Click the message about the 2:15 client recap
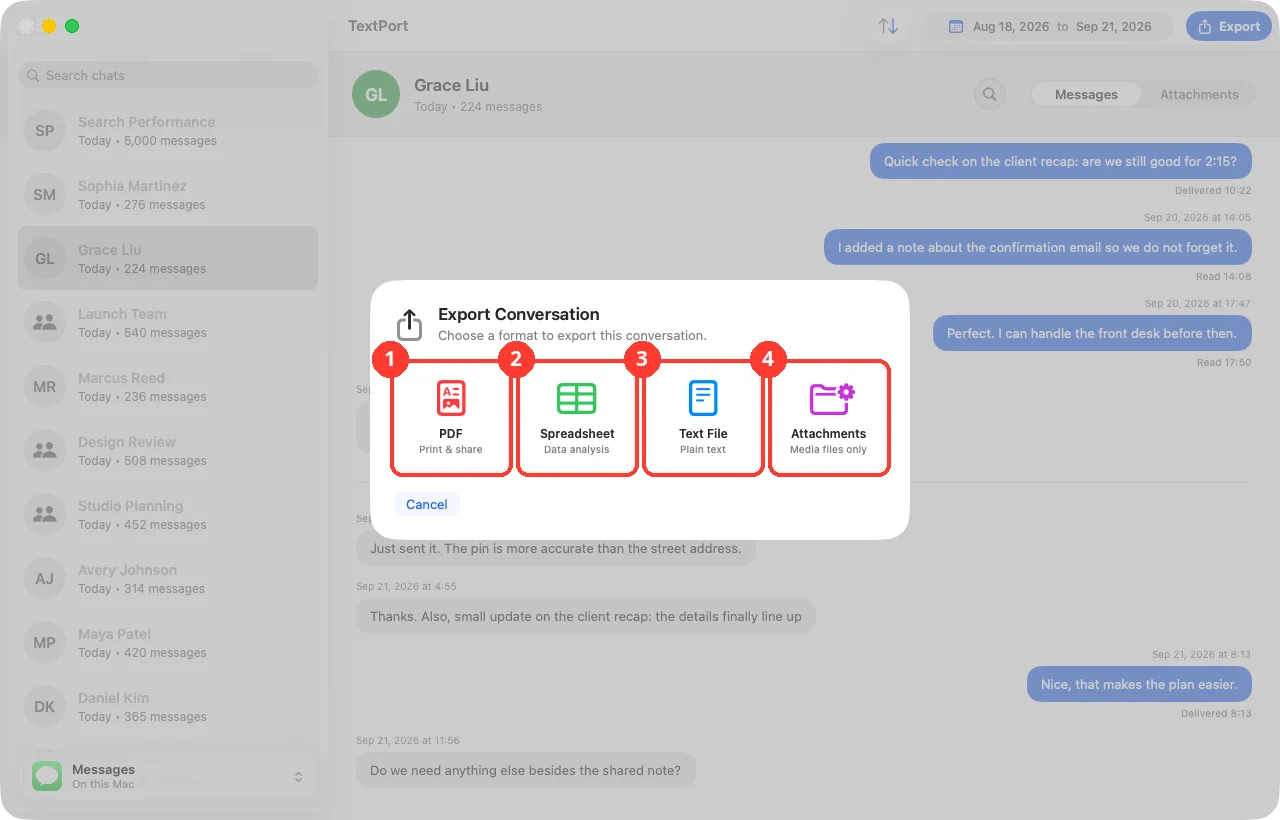1280x820 pixels. [x=1060, y=161]
